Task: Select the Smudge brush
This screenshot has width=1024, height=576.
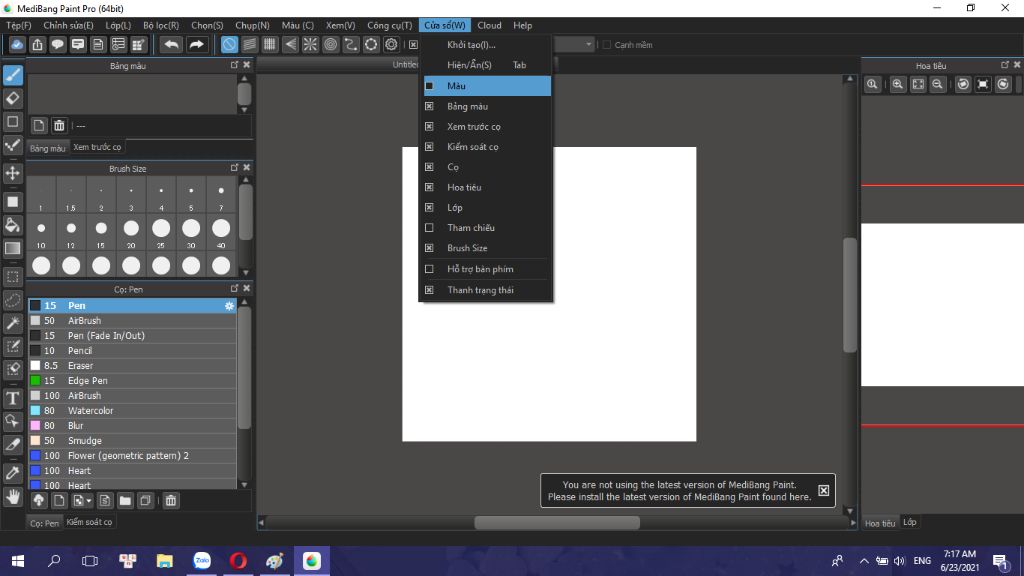Action: 132,441
